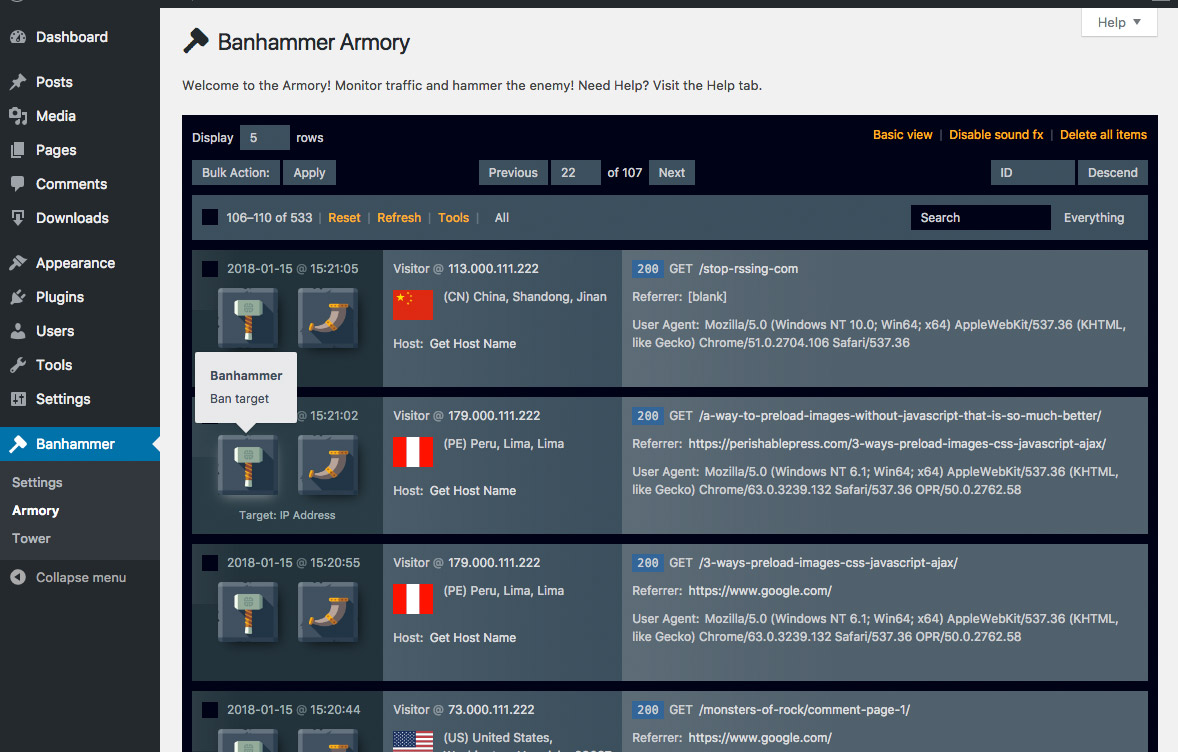
Task: Click the 73.000.111.222 IP address
Action: (491, 710)
